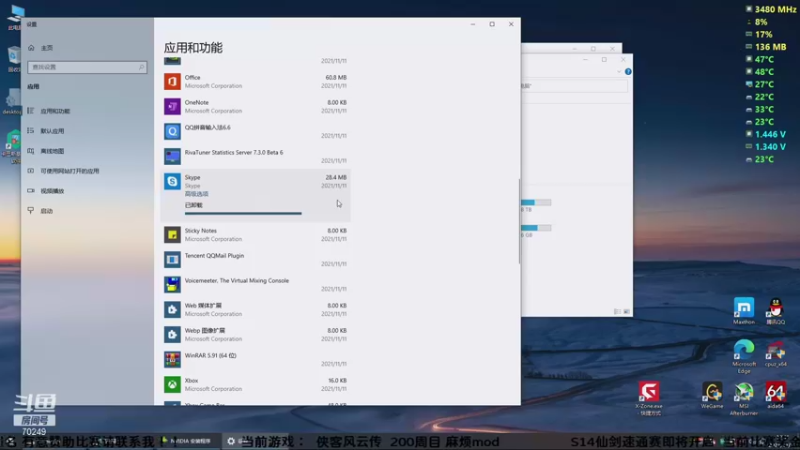Open 启动 sidebar item
Image resolution: width=800 pixels, height=450 pixels.
[x=46, y=211]
